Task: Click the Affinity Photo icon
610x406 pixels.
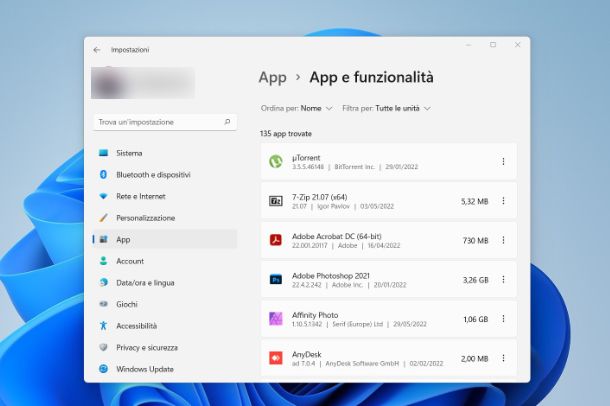Action: pyautogui.click(x=276, y=318)
